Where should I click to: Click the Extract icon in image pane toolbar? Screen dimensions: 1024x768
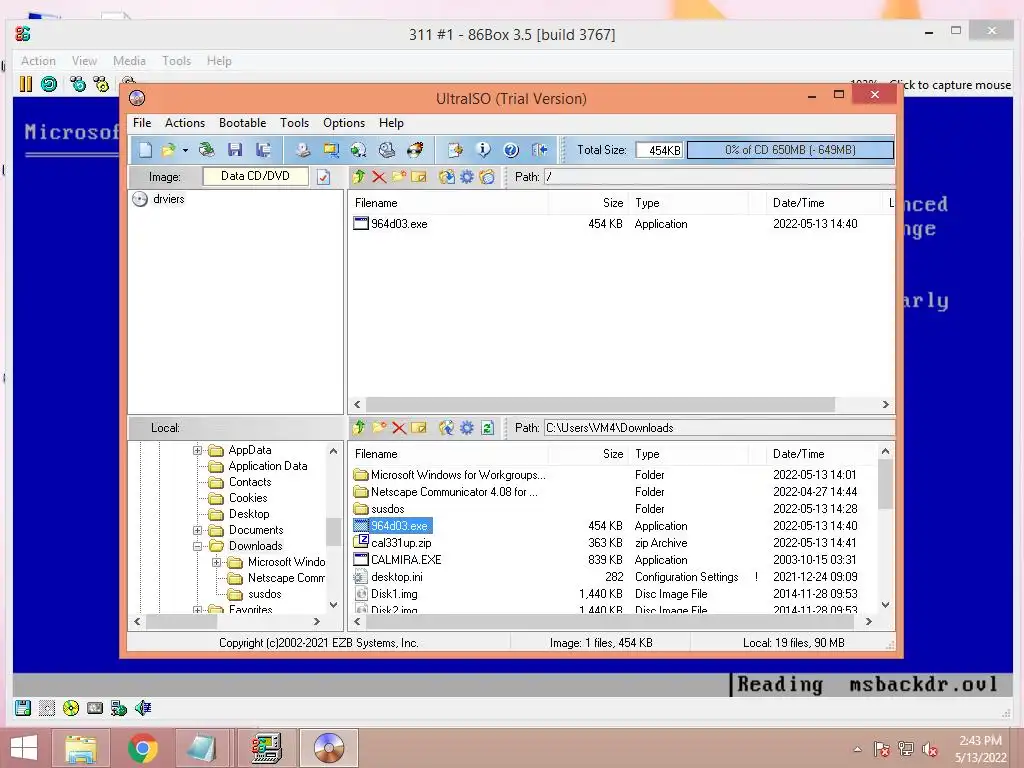(x=447, y=176)
